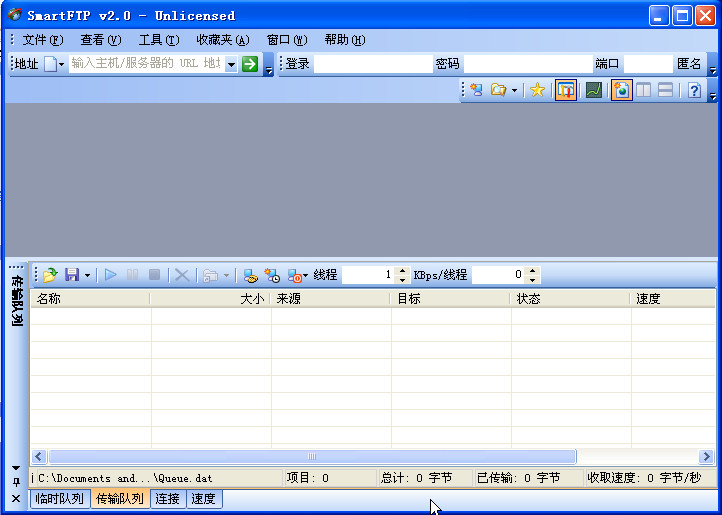The height and width of the screenshot is (515, 722).
Task: Open the 收藏夹(A) menu
Action: (x=223, y=40)
